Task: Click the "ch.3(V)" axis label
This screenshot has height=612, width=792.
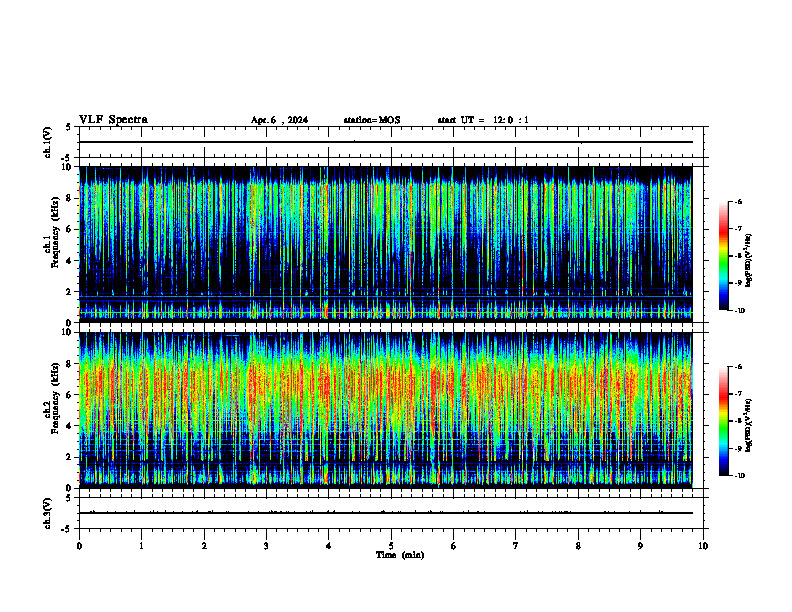Action: click(x=48, y=513)
